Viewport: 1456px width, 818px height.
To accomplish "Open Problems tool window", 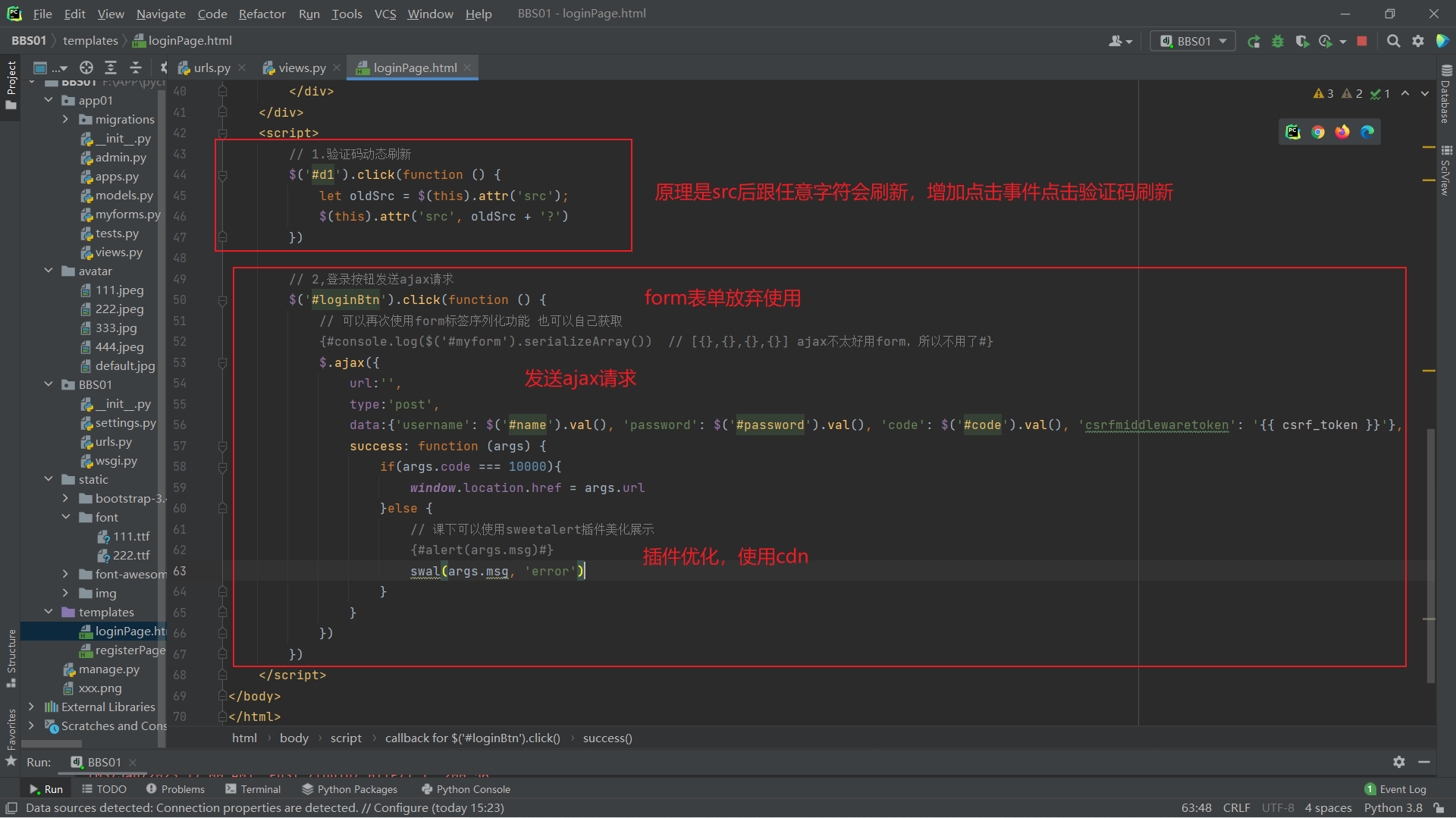I will [175, 789].
